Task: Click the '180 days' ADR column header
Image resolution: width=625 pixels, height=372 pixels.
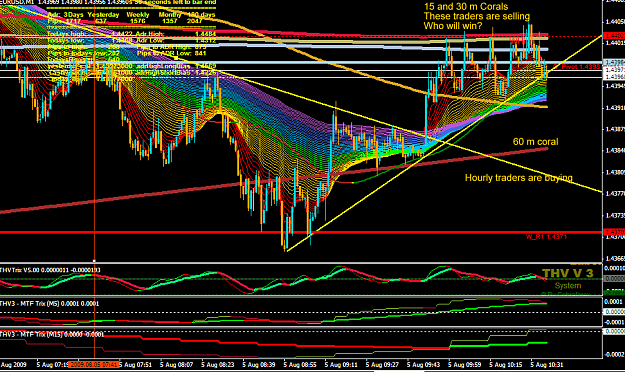Action: pyautogui.click(x=202, y=15)
